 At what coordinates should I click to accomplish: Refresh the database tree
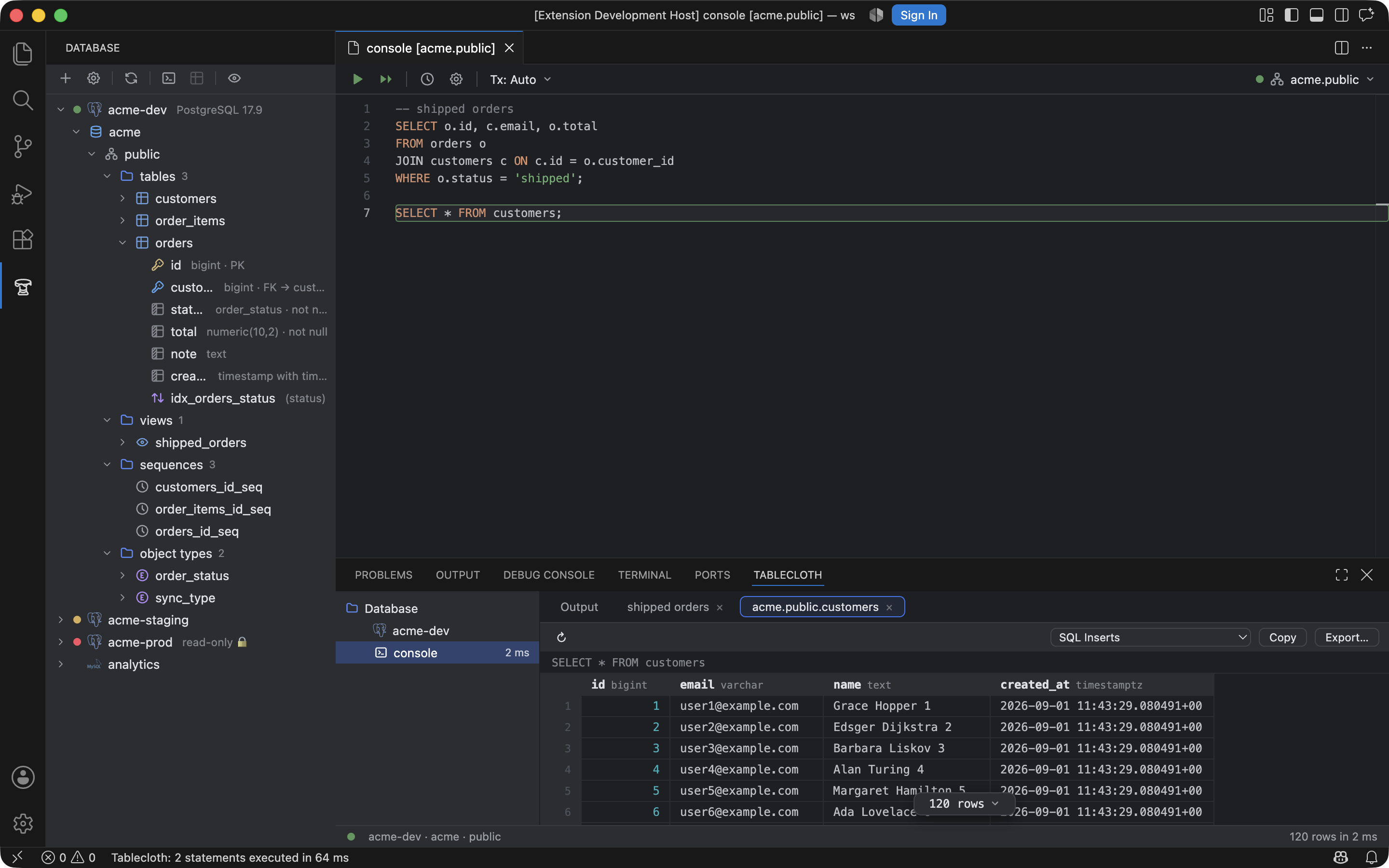[132, 78]
